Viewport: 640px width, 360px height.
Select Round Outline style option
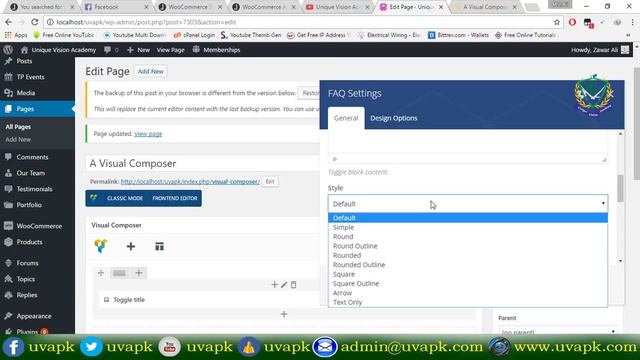coord(468,246)
